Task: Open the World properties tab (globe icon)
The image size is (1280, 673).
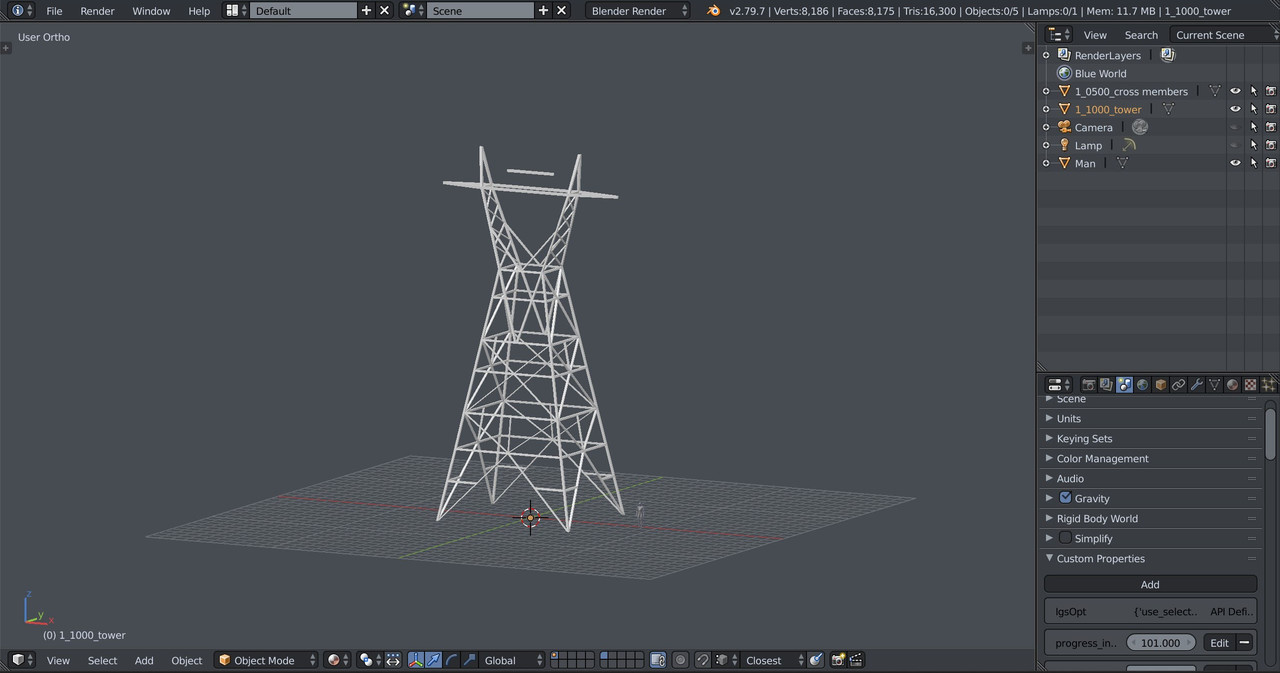Action: pos(1142,385)
